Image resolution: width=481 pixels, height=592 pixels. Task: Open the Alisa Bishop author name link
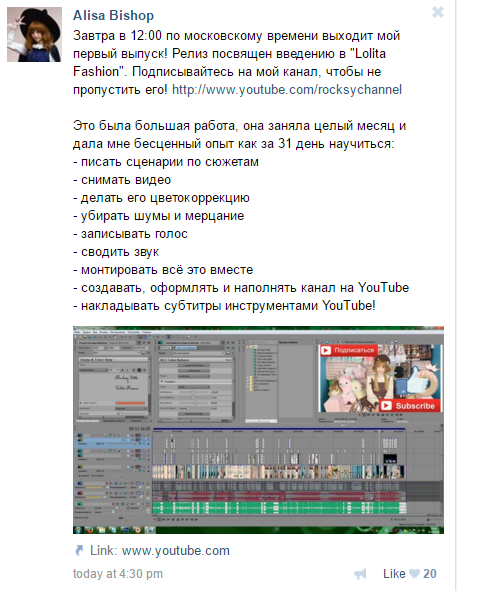coord(113,15)
